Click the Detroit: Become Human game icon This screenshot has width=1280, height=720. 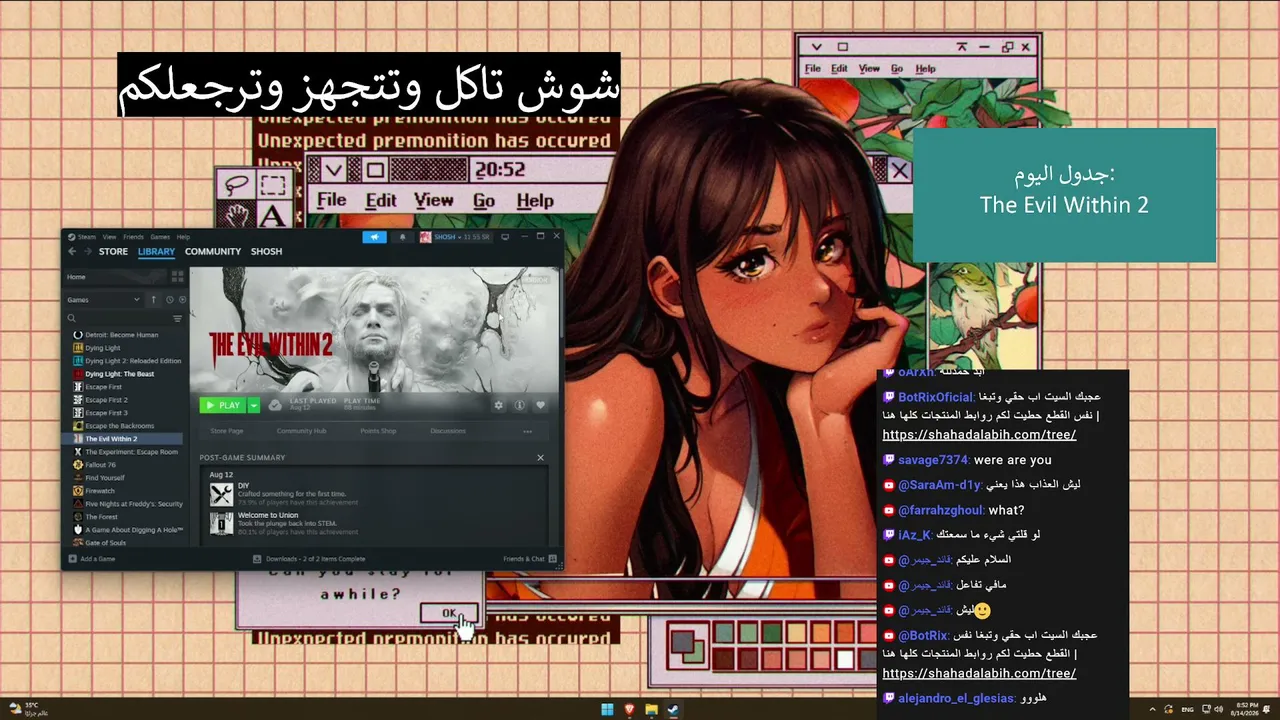click(x=78, y=334)
